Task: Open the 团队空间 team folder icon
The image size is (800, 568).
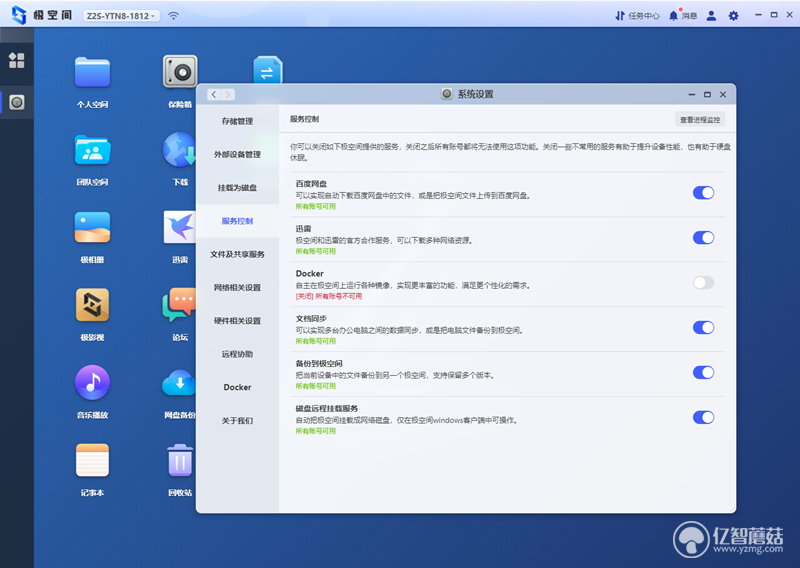Action: (x=92, y=150)
